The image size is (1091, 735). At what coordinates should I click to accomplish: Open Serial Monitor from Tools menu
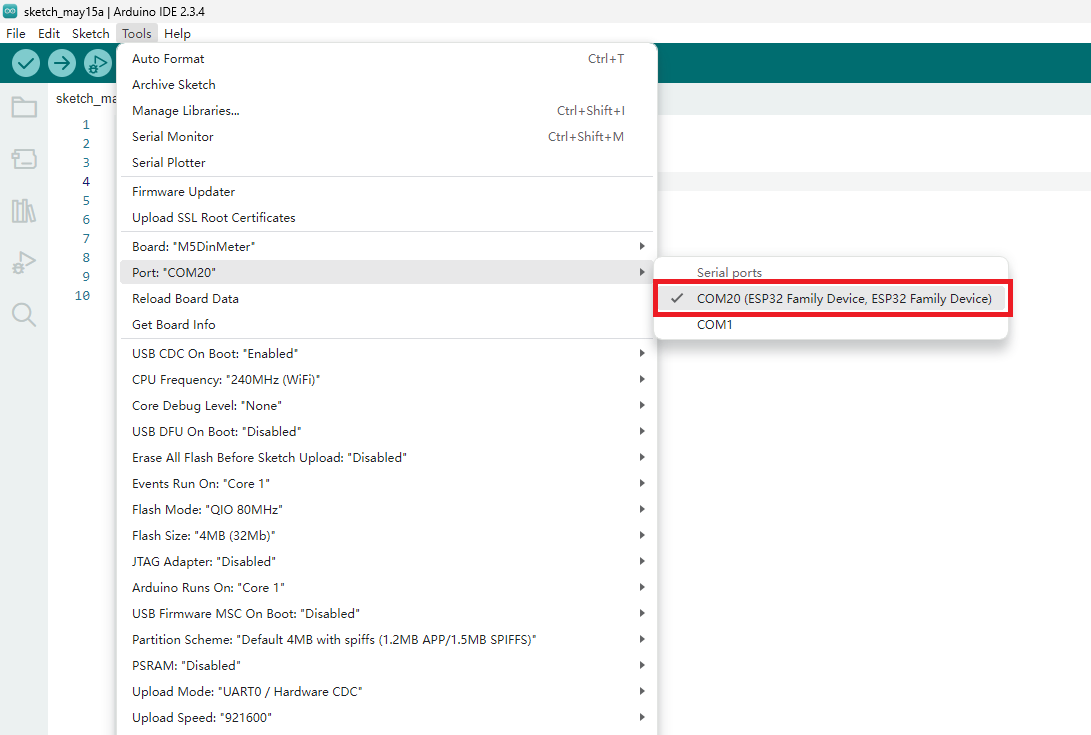tap(387, 136)
